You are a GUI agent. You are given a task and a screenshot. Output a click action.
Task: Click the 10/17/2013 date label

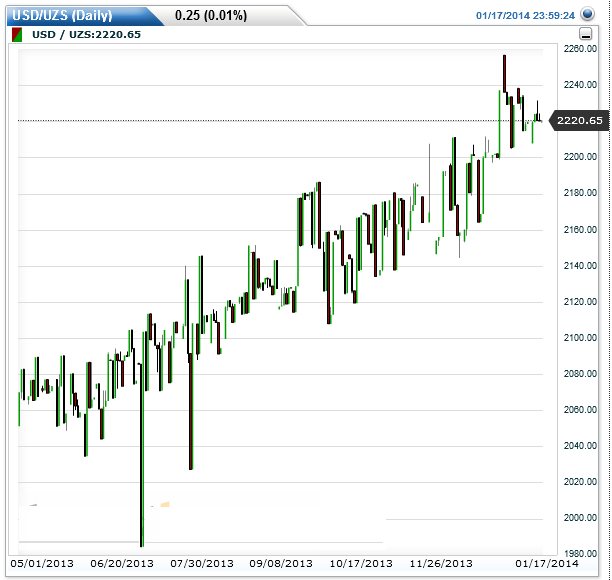(361, 564)
